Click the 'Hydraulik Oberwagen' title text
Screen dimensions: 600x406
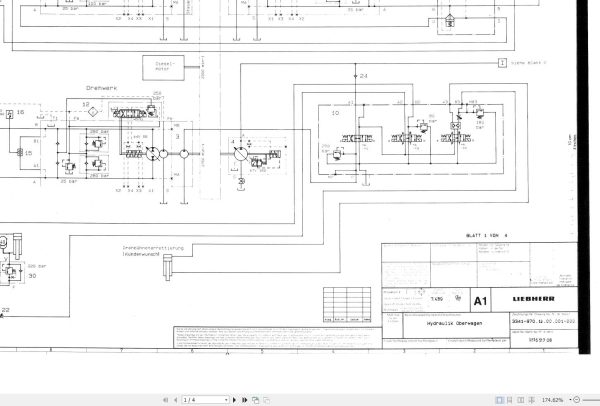(455, 323)
